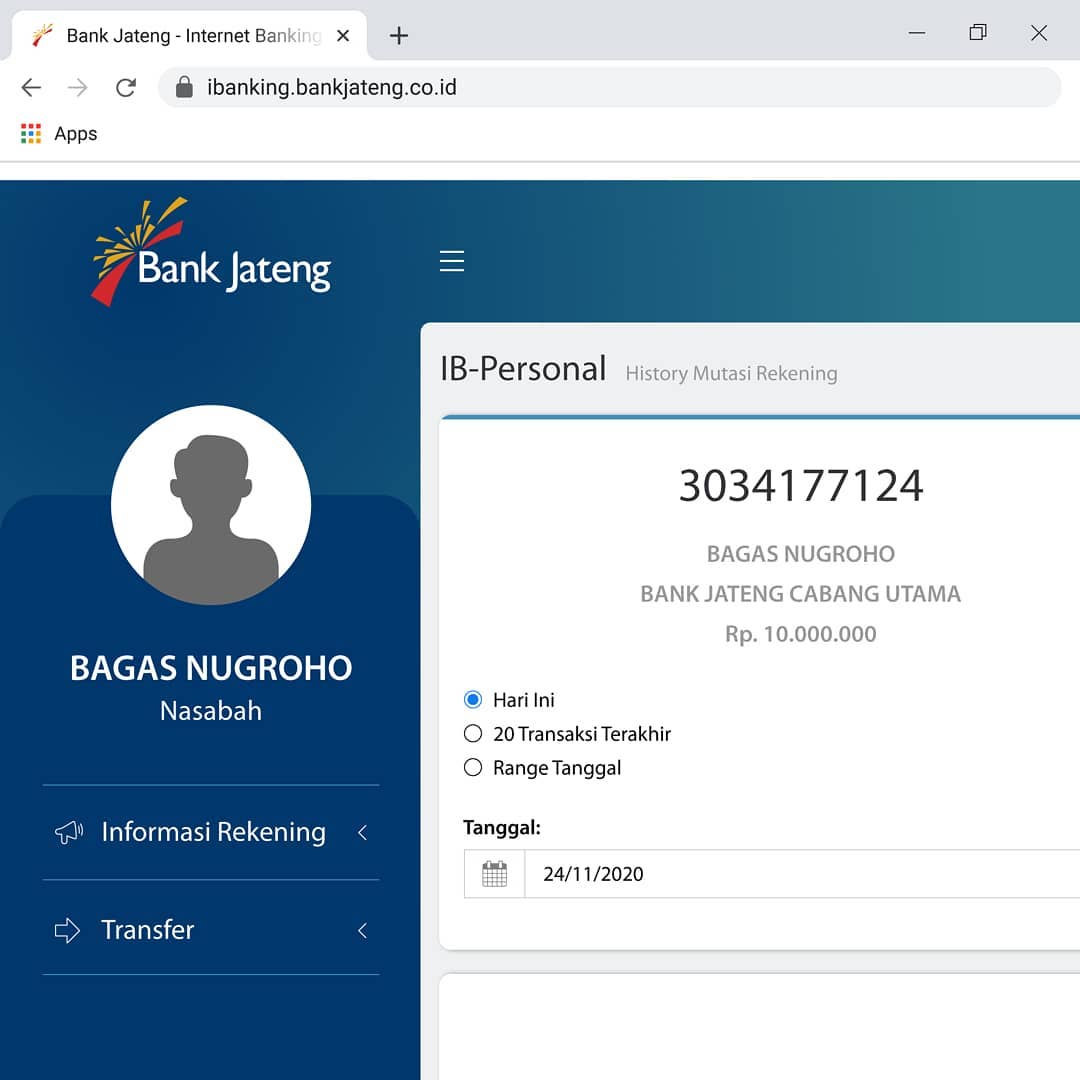This screenshot has width=1080, height=1080.
Task: Expand the Transfer menu chevron
Action: [x=363, y=931]
